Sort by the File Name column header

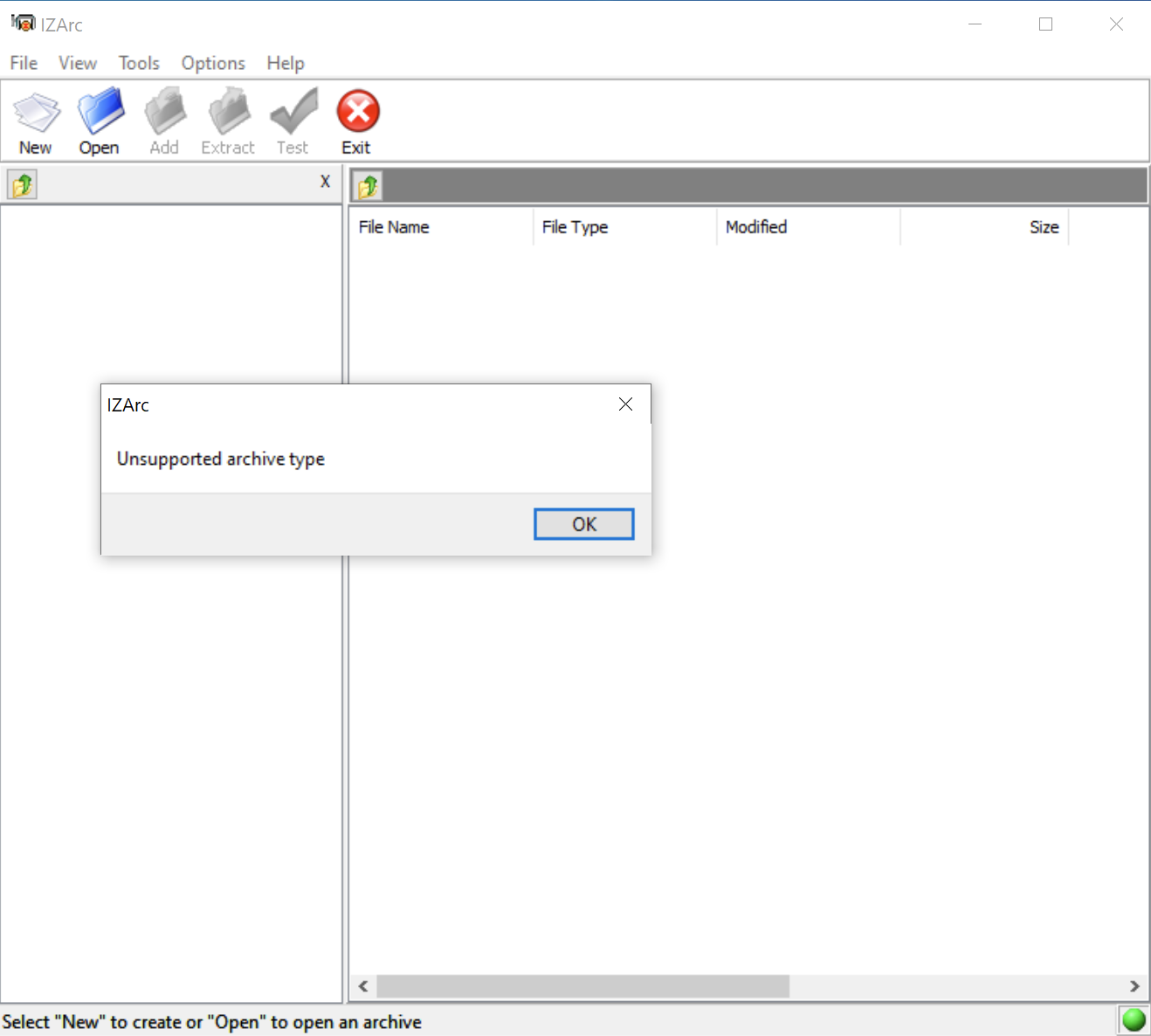441,227
